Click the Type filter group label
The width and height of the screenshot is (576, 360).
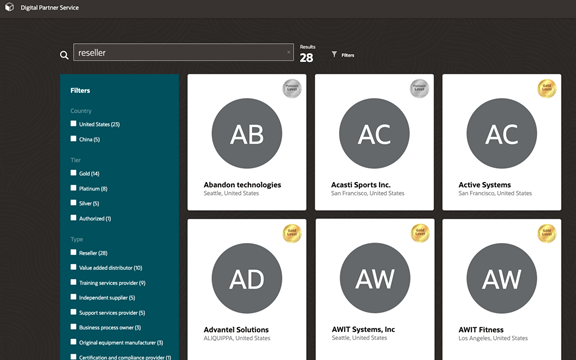[x=76, y=239]
